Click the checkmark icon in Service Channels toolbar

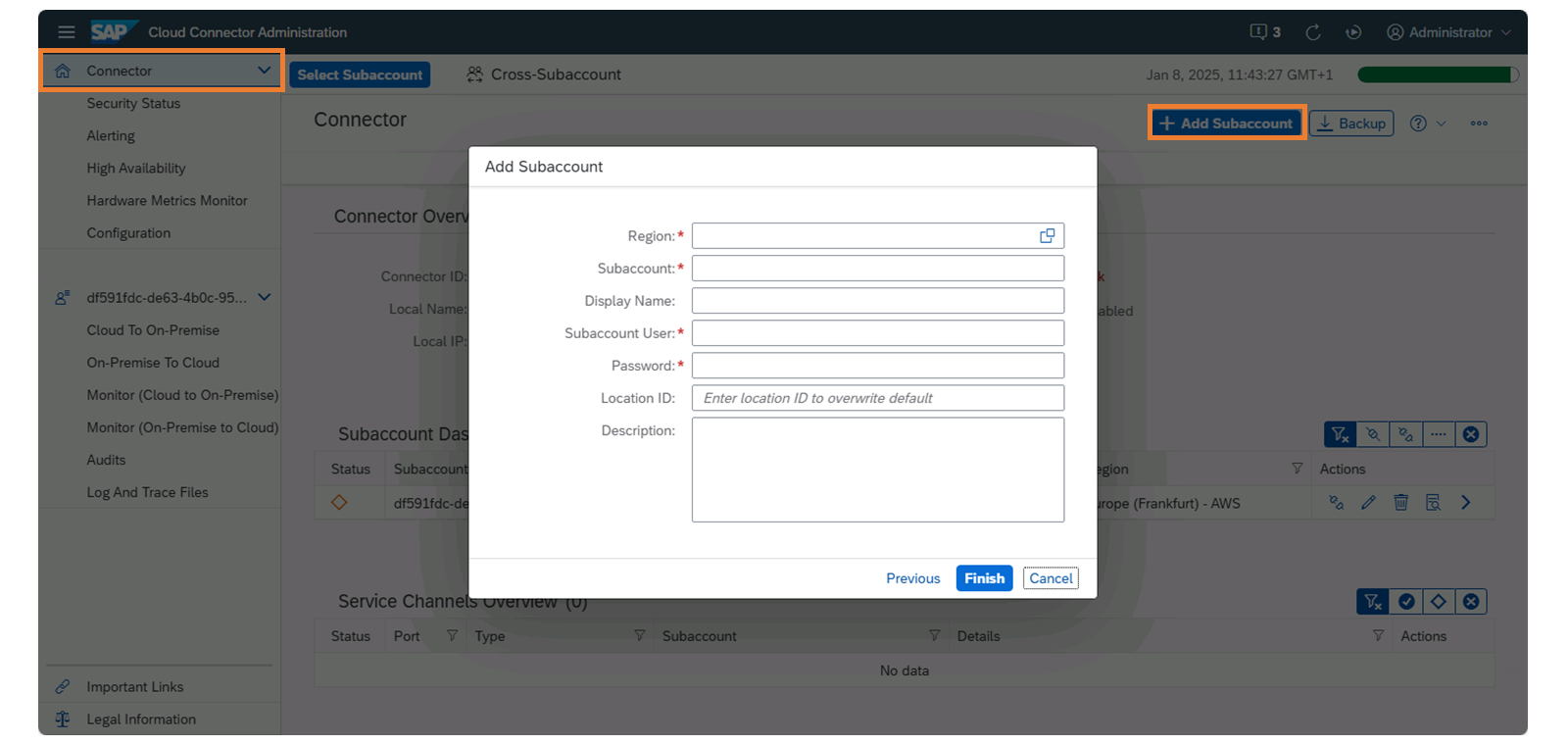coord(1406,601)
